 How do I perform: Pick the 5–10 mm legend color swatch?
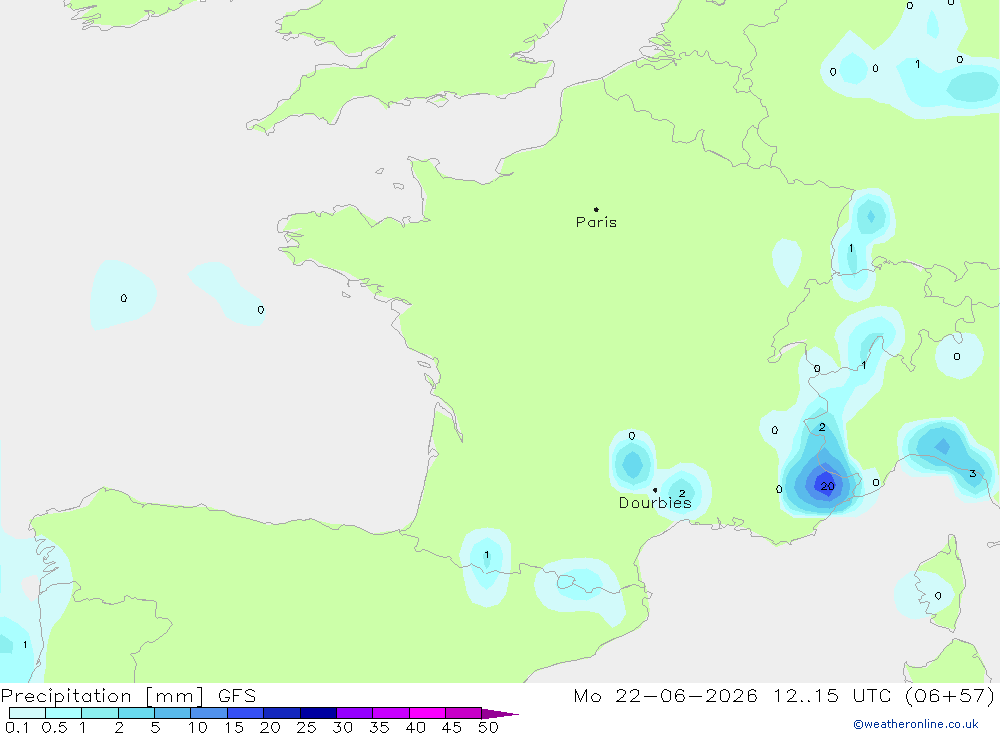click(x=173, y=713)
